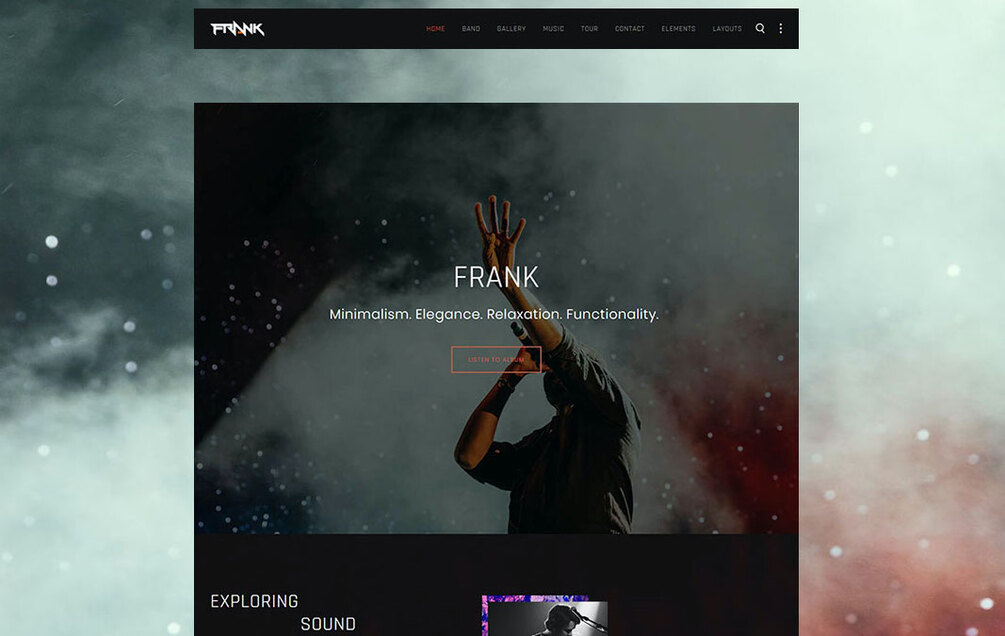This screenshot has width=1005, height=636.
Task: Expand the Layouts menu
Action: coord(727,29)
